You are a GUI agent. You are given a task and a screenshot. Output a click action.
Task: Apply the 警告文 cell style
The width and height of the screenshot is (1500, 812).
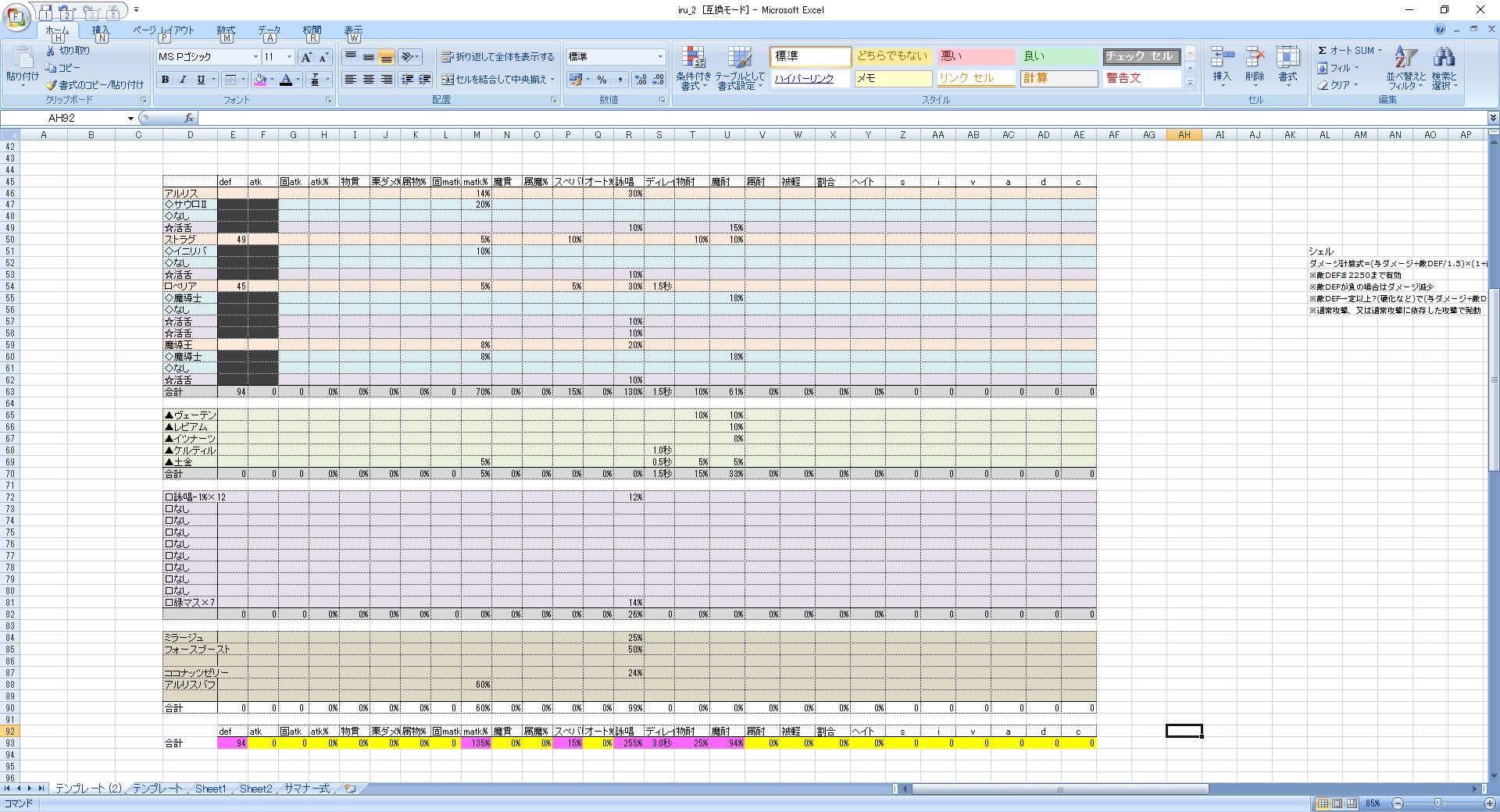[1141, 79]
